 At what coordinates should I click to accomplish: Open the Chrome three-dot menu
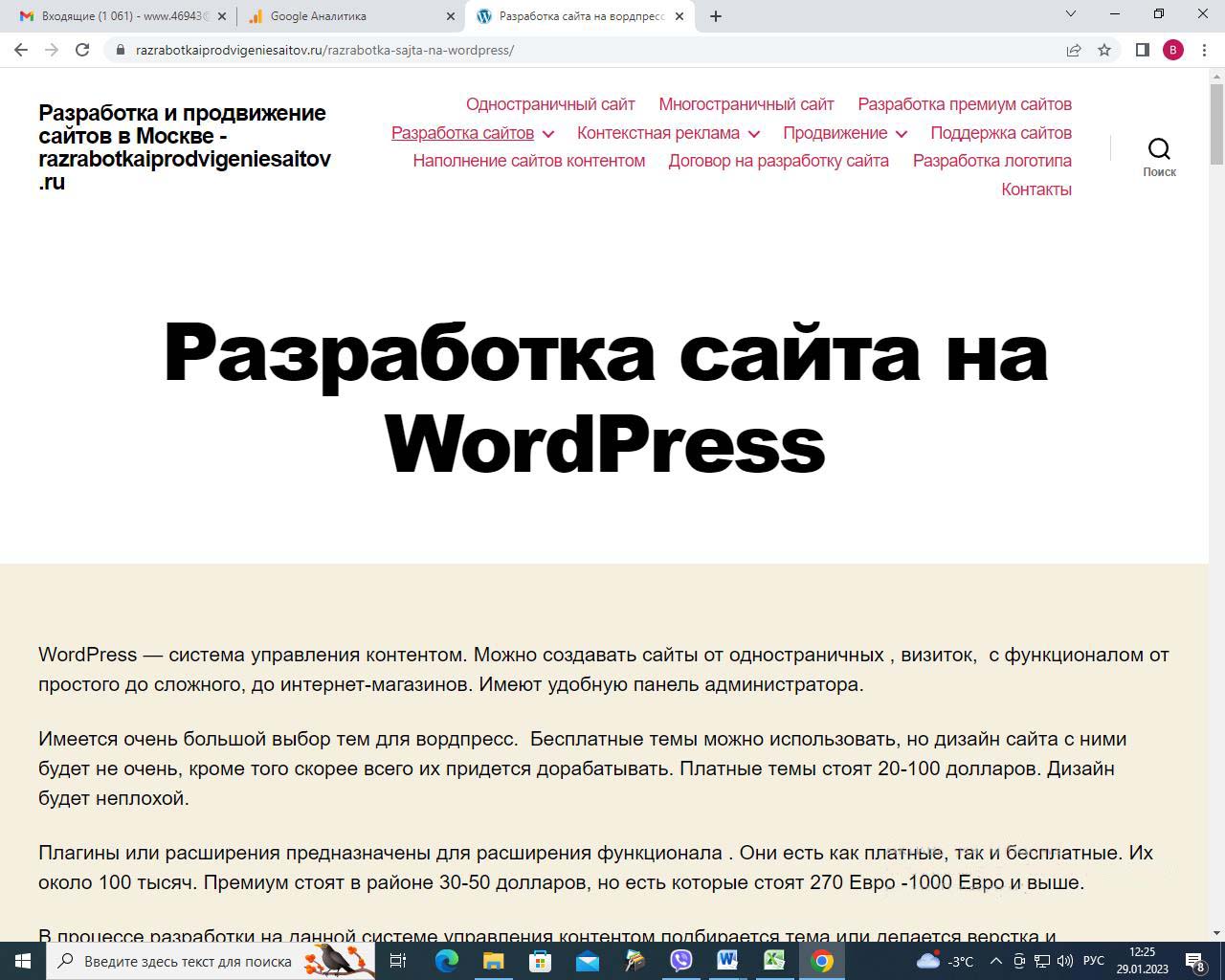[1204, 50]
